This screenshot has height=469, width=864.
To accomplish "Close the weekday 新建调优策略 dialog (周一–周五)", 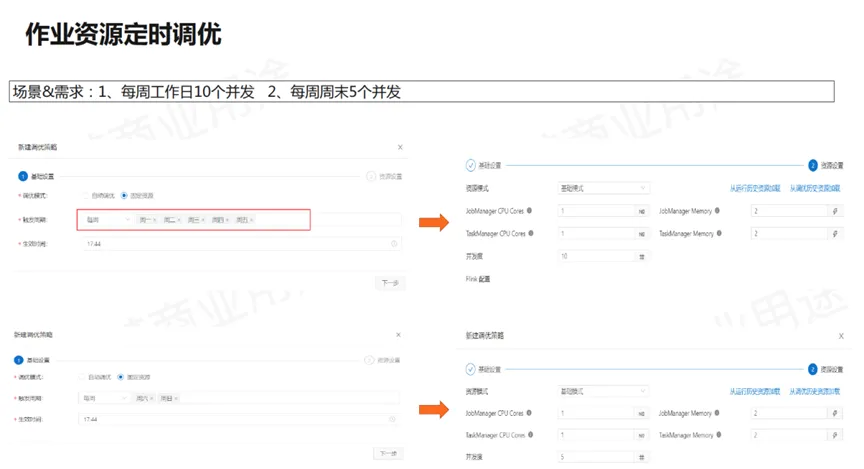I will [x=400, y=147].
